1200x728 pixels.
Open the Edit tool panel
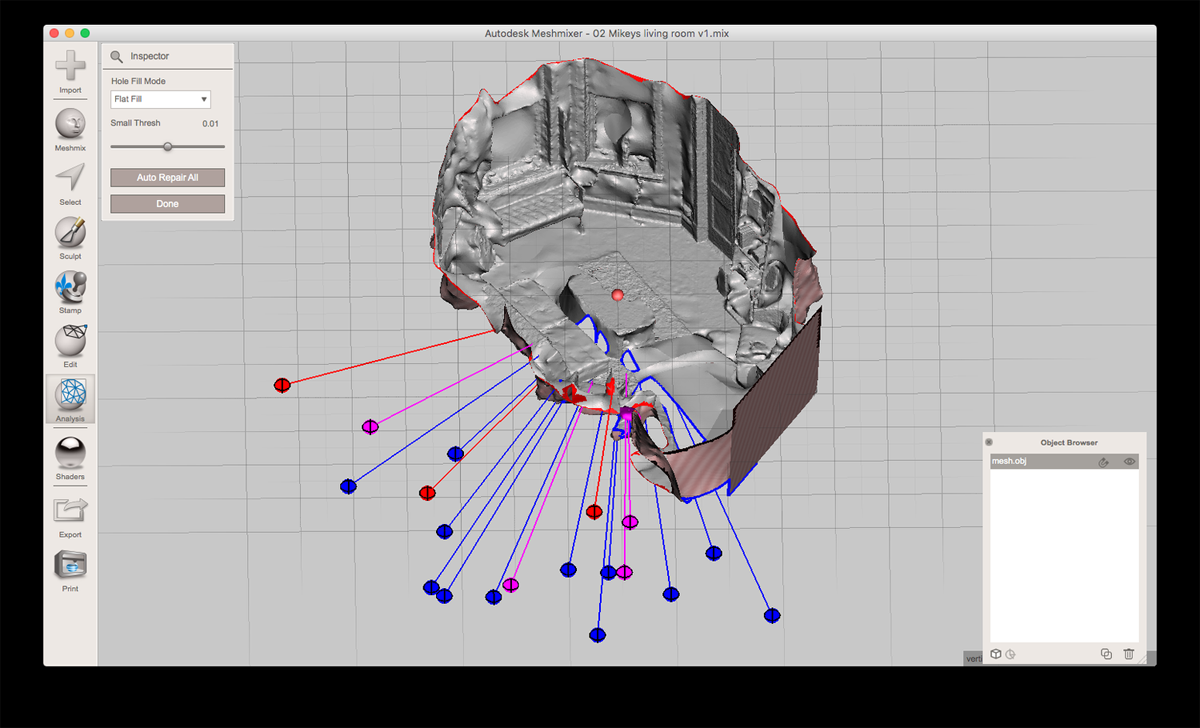(x=70, y=341)
